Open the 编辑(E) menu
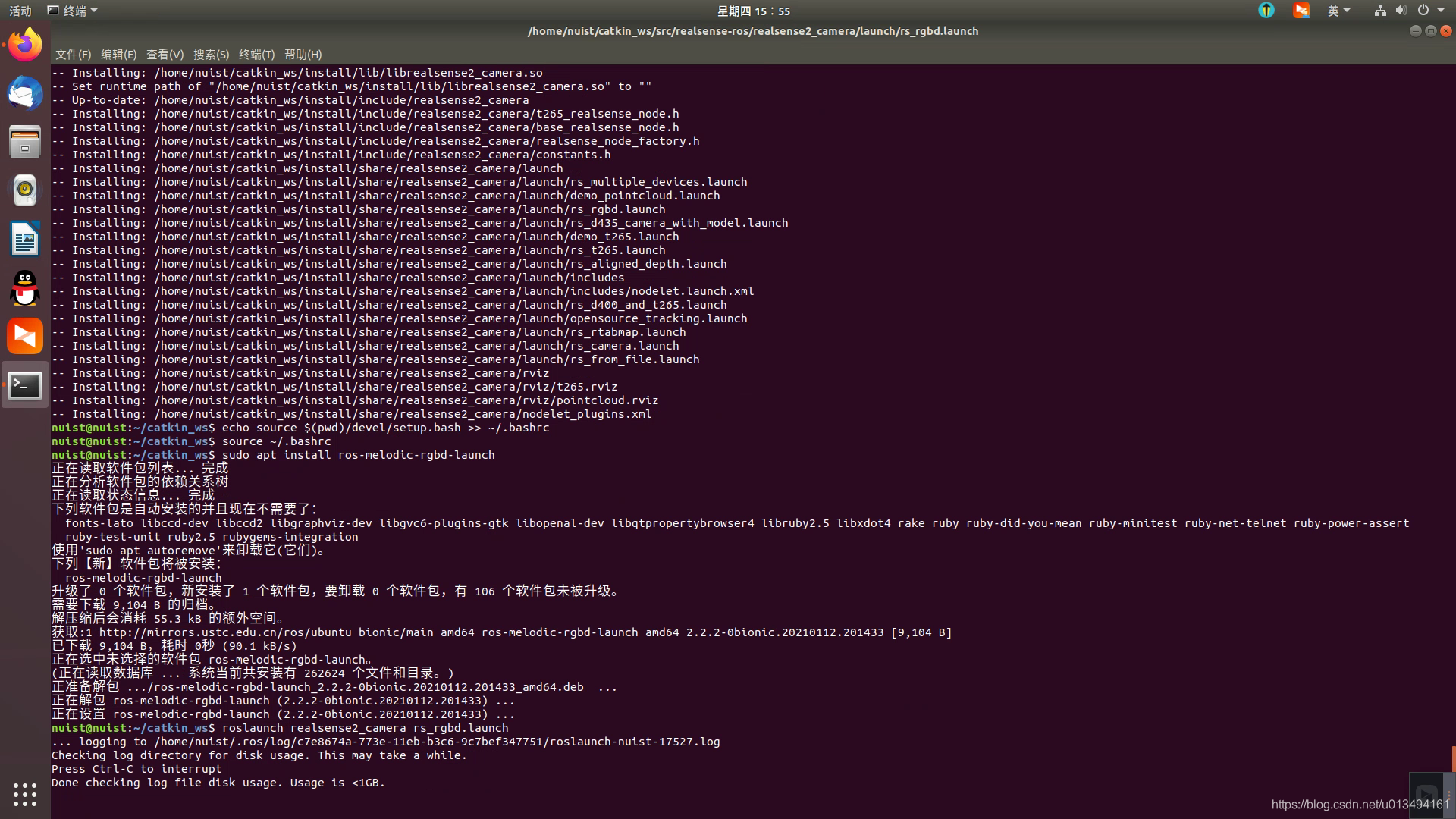1456x819 pixels. click(x=118, y=55)
